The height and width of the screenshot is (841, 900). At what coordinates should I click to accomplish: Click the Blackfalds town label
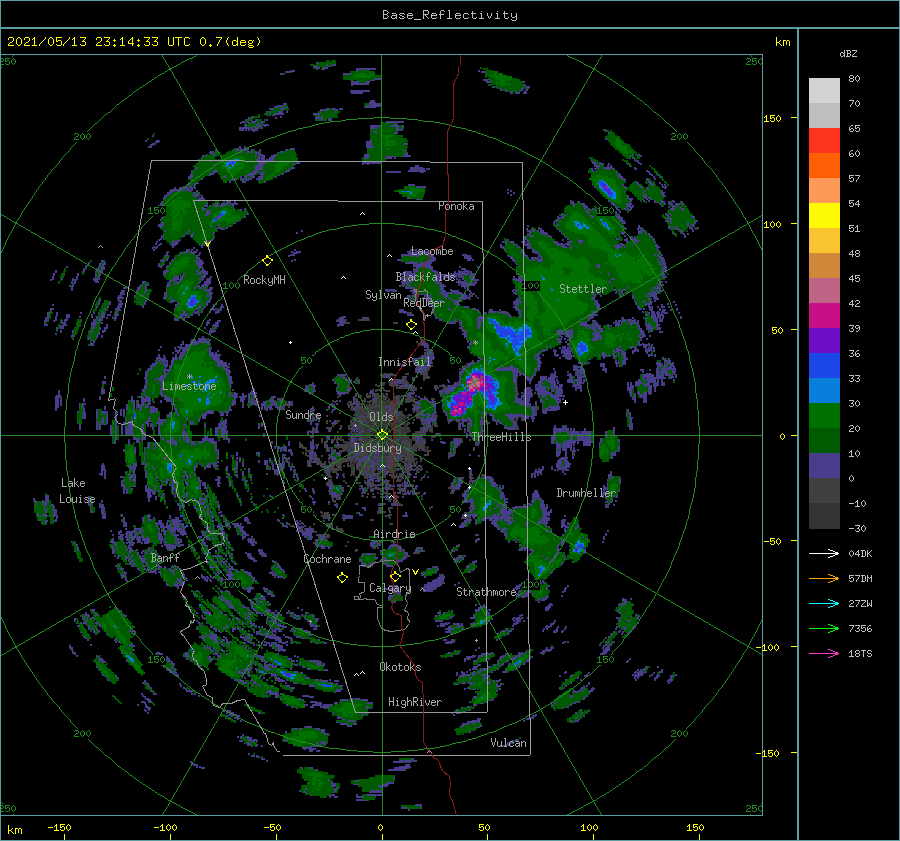pos(425,277)
